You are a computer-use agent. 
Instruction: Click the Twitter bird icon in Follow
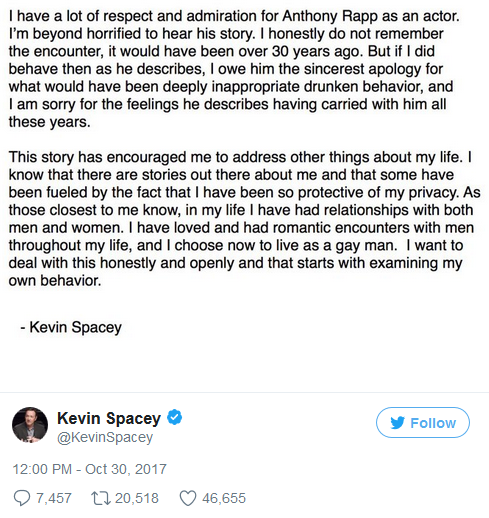coord(398,423)
